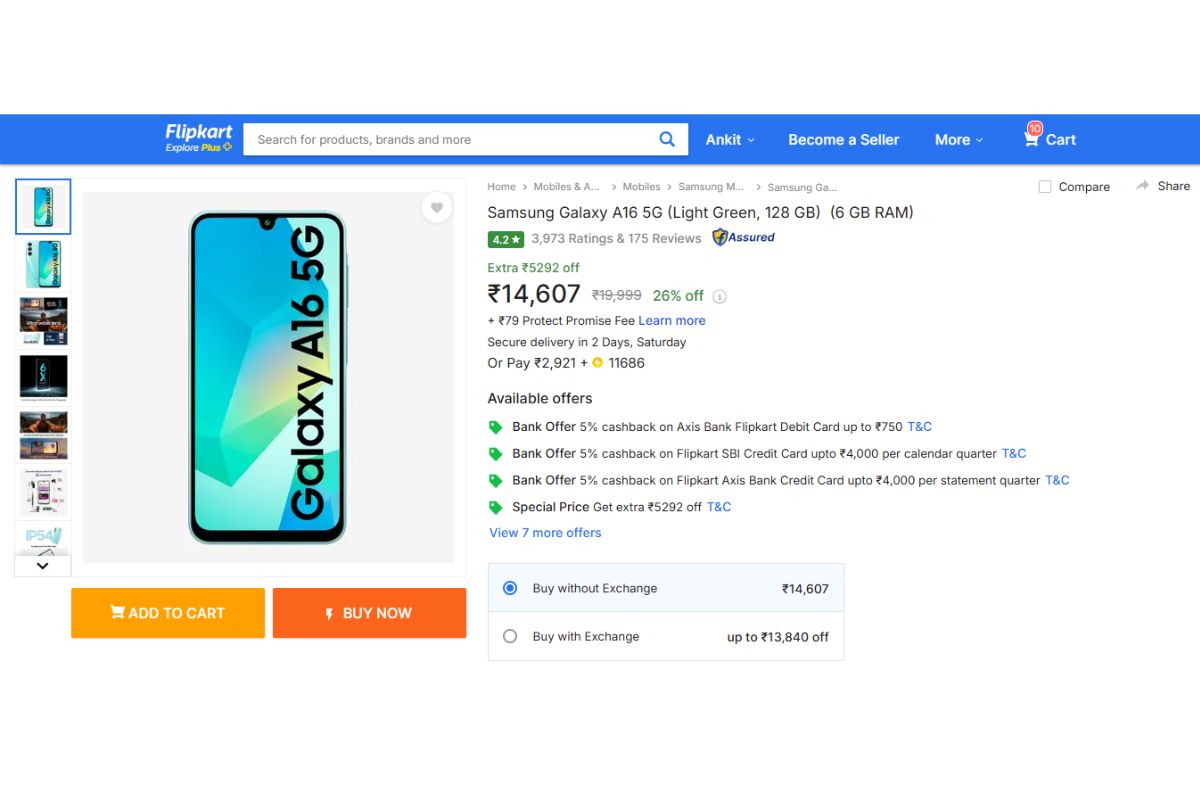This screenshot has width=1200, height=800.
Task: Open the Ankit account dropdown
Action: (x=729, y=139)
